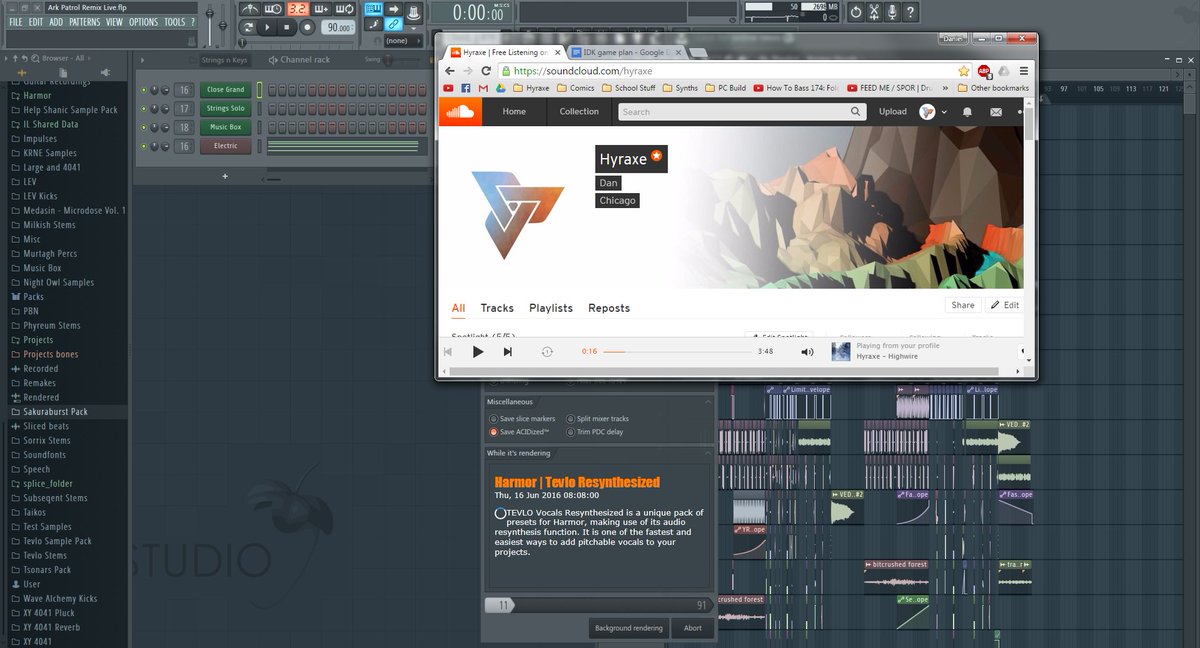Click the Upload link on SoundCloud
Screen dimensions: 1200x648
pos(893,112)
